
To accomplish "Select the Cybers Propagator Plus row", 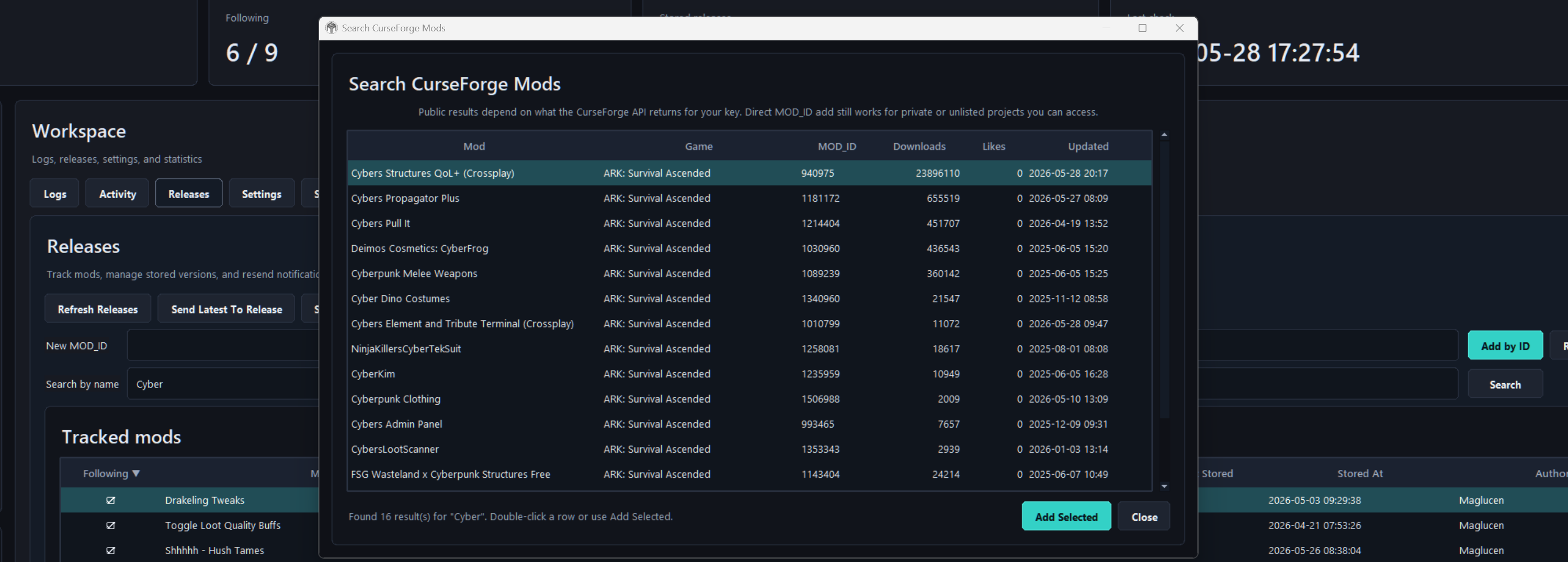I will (x=749, y=198).
